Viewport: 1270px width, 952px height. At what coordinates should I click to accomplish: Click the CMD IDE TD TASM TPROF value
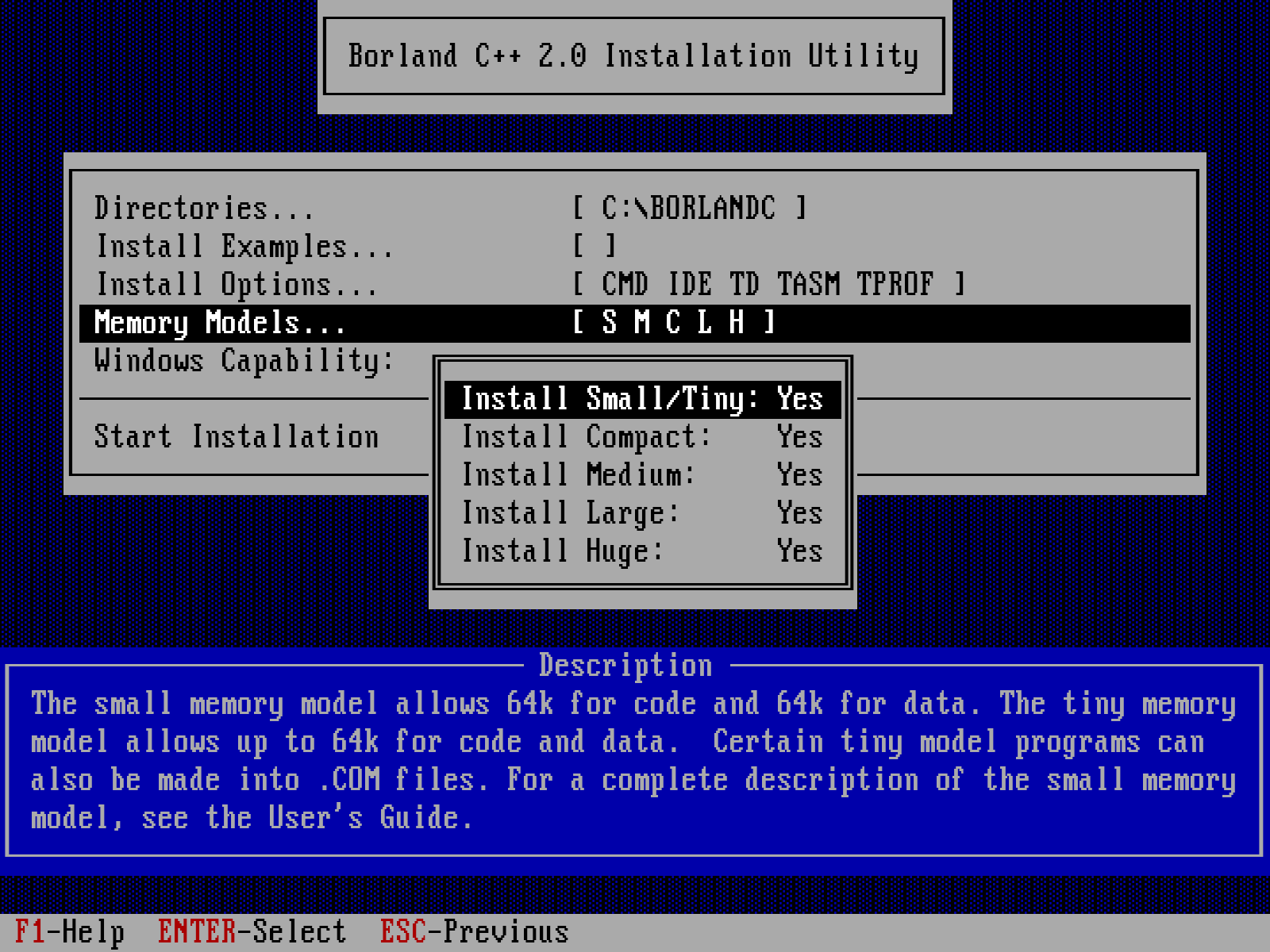(768, 285)
